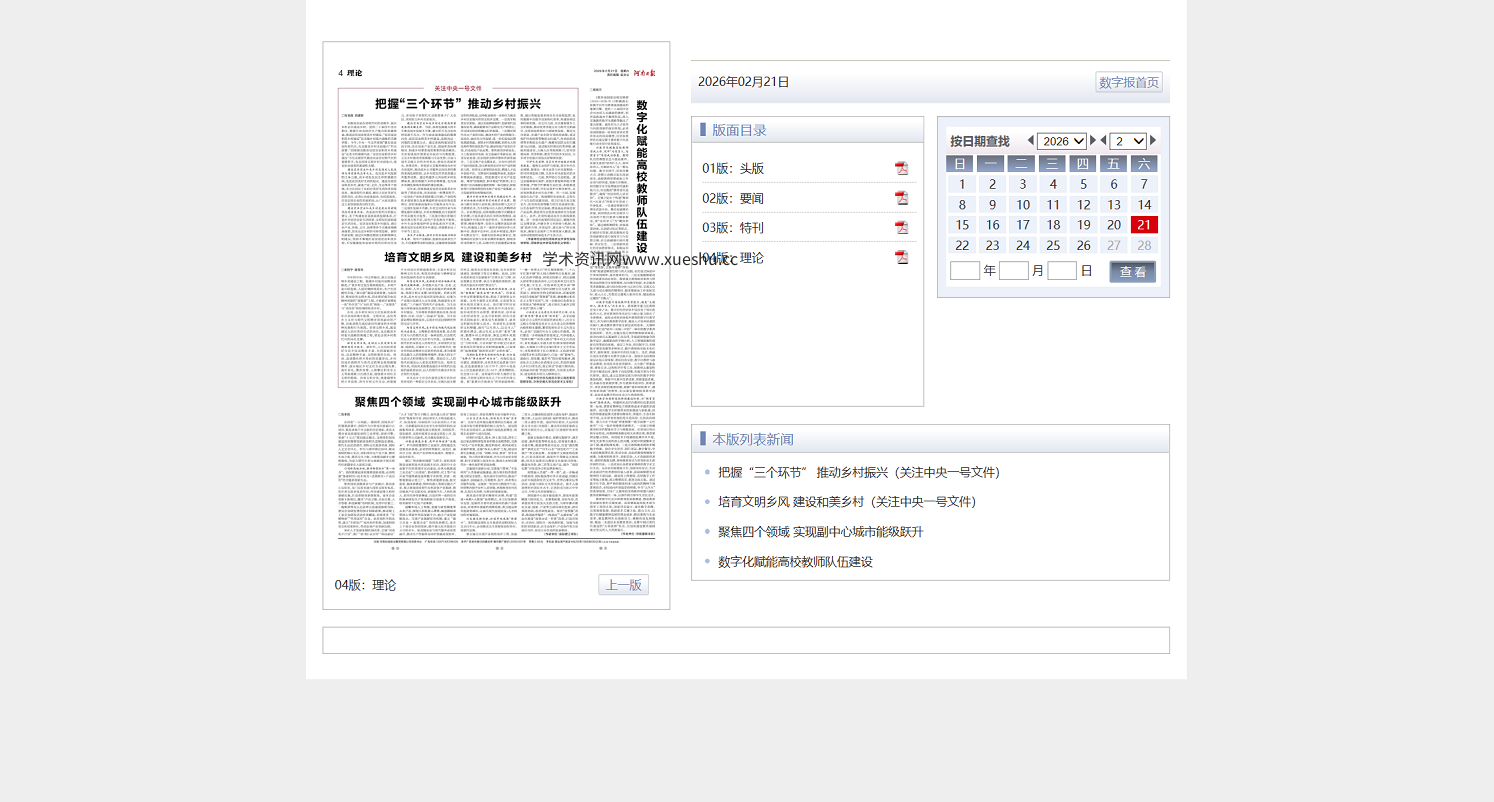Viewport: 1494px width, 802px height.
Task: Open the PDF icon beside 02版 要闻
Action: pos(901,198)
